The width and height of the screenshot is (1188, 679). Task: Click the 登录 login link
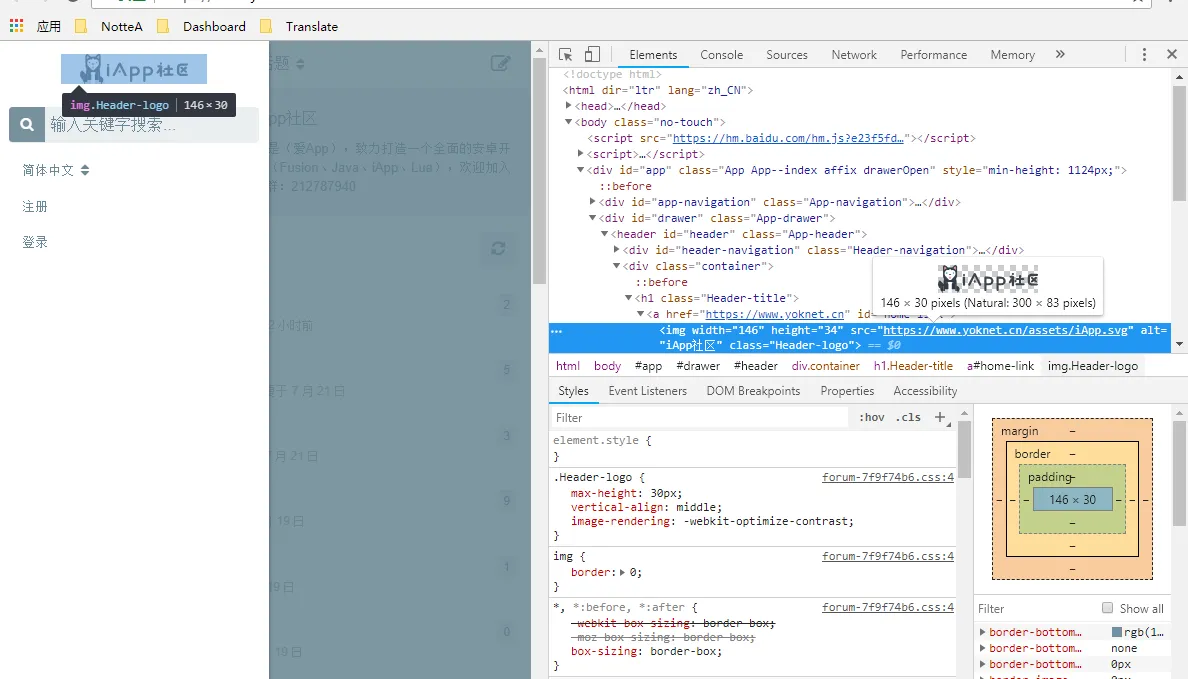[x=35, y=242]
